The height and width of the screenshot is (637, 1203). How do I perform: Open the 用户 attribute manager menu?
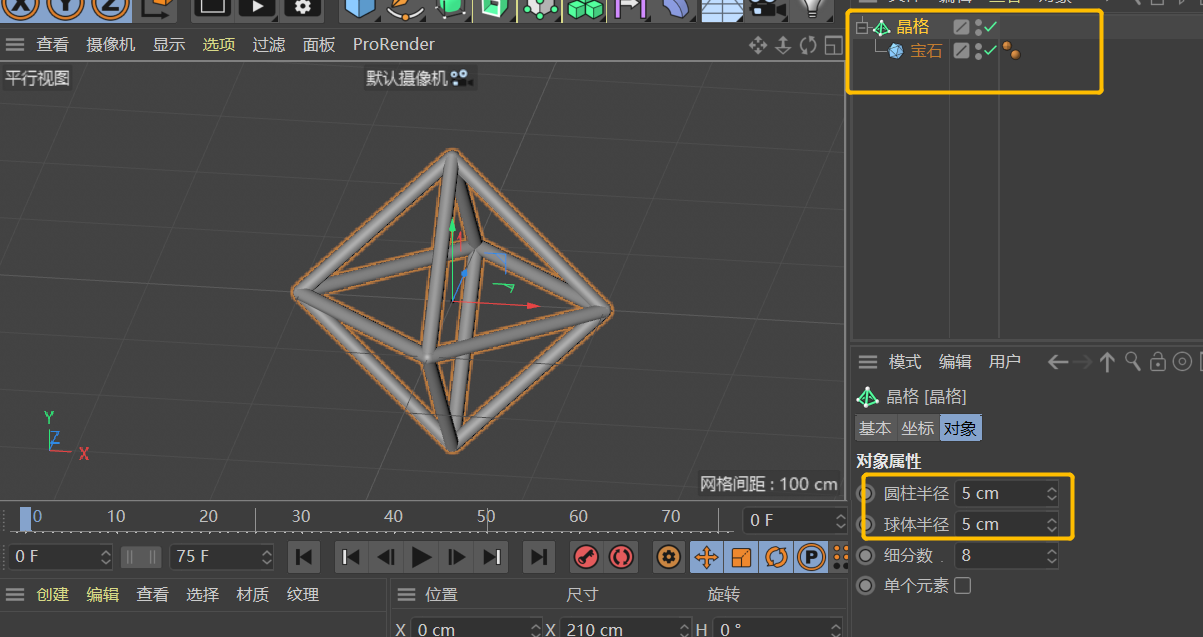tap(1005, 362)
